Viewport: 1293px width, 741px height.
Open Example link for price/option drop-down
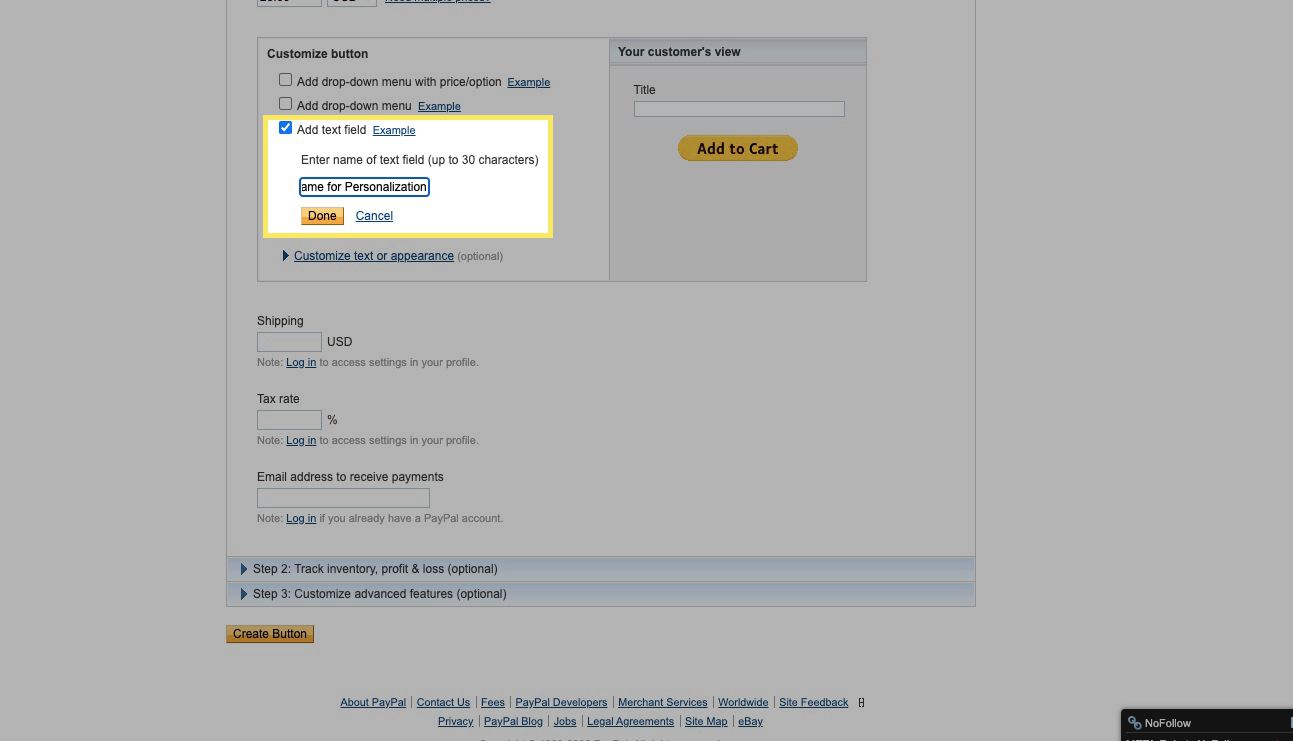pos(529,82)
